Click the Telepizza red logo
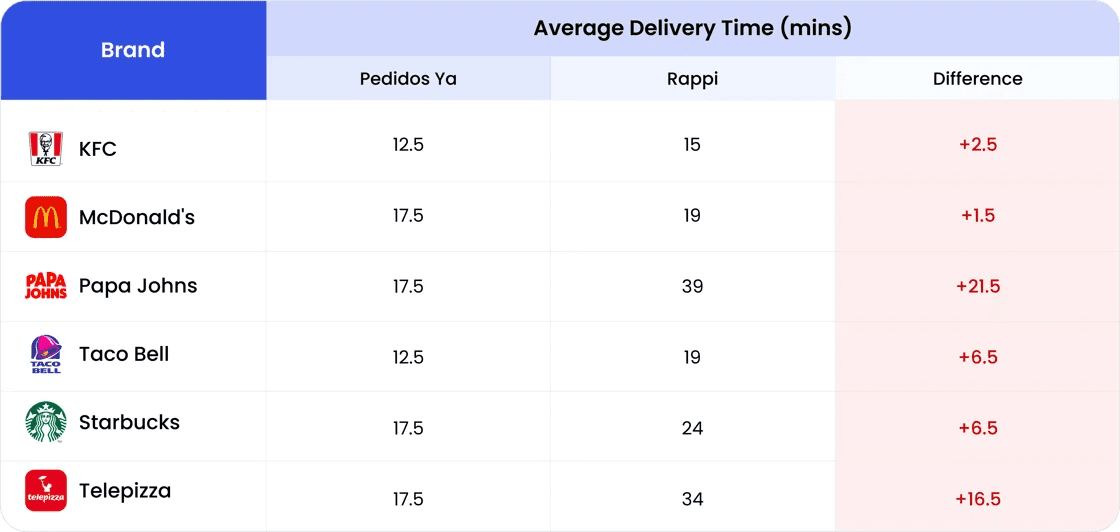This screenshot has height=532, width=1120. coord(46,491)
